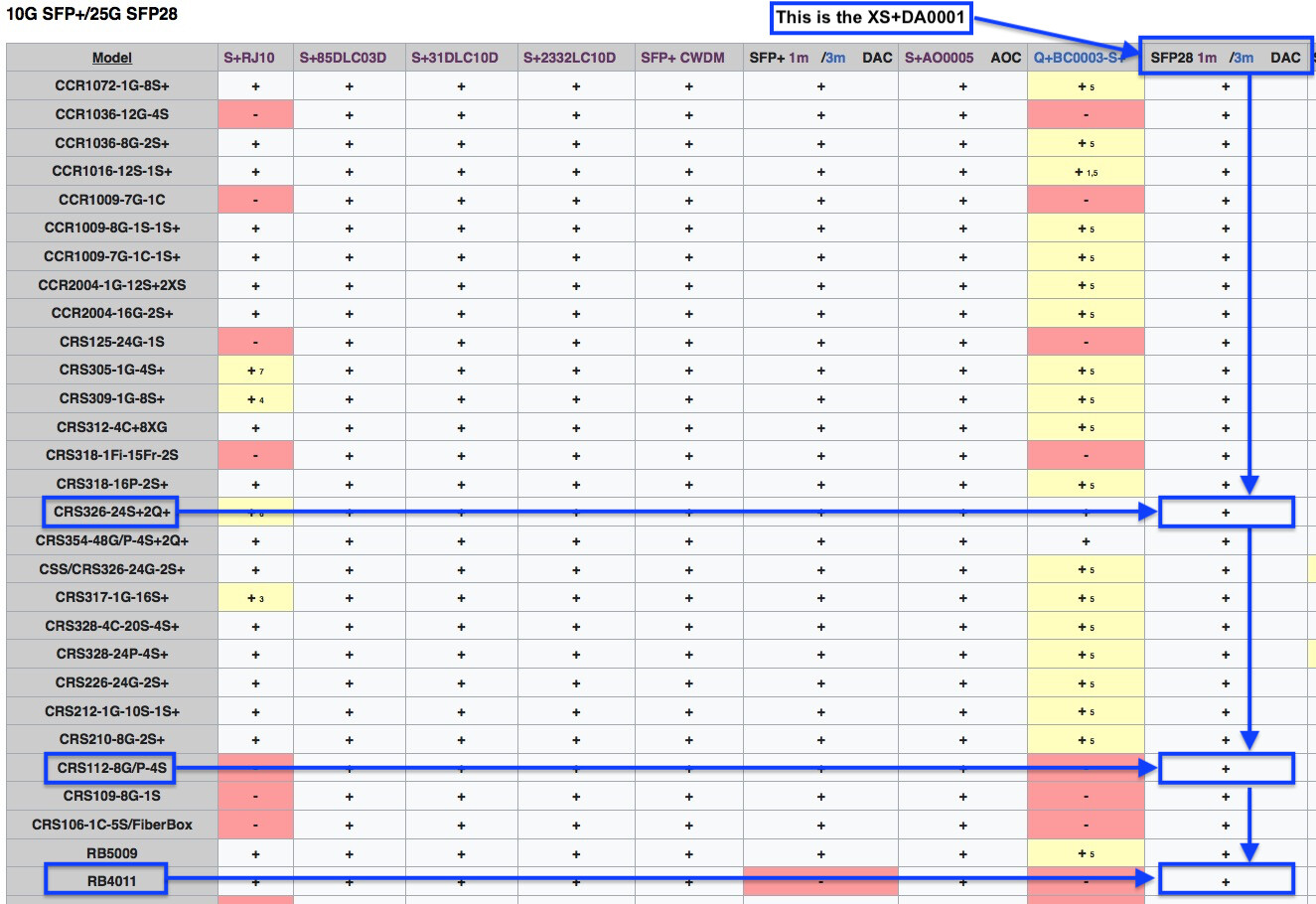Click the yellow S+RJ10 cell for CRS305-1G-4S+
This screenshot has height=904, width=1316.
point(255,370)
